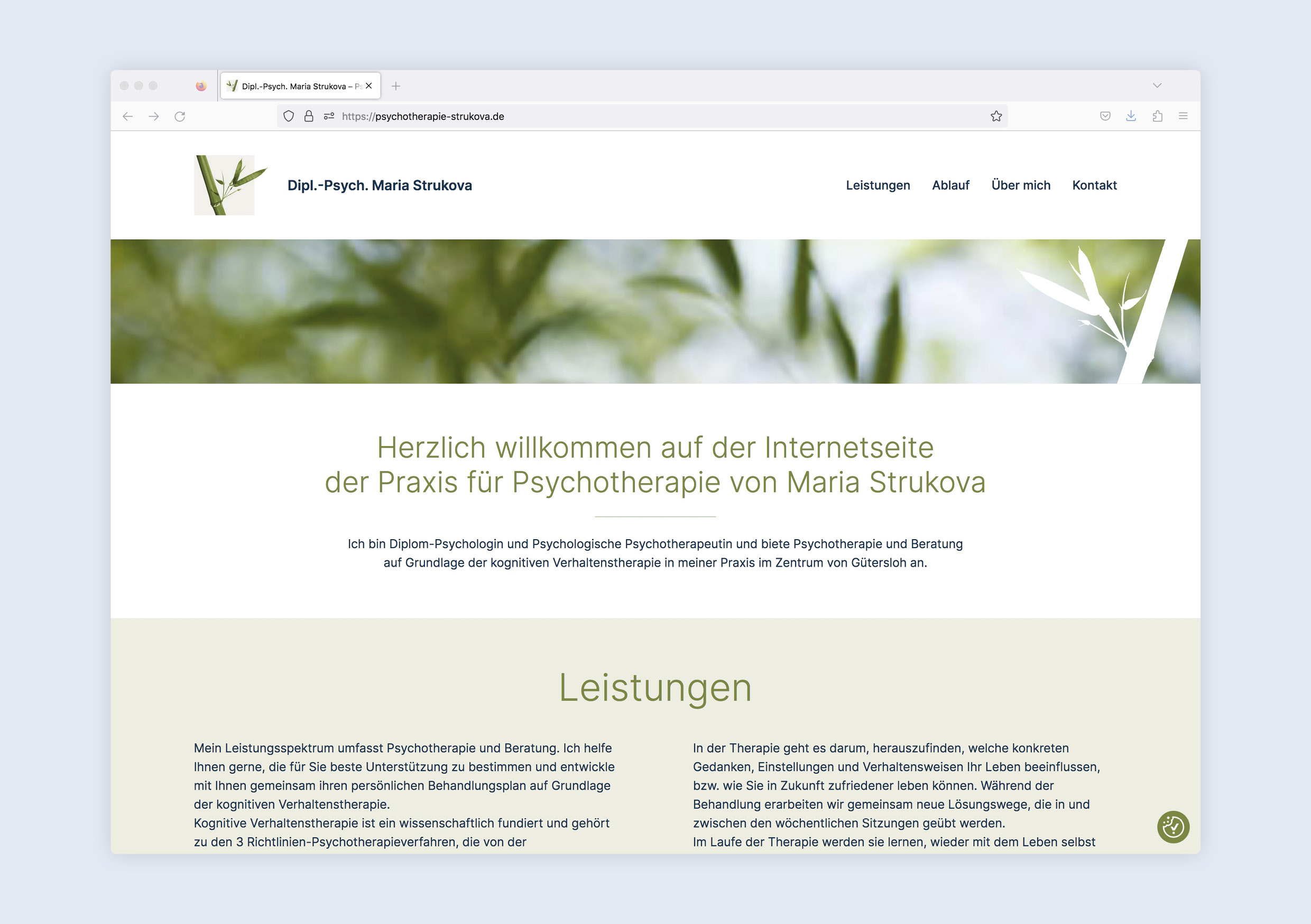This screenshot has width=1311, height=924.
Task: Open the Firefox hamburger menu
Action: 1183,116
